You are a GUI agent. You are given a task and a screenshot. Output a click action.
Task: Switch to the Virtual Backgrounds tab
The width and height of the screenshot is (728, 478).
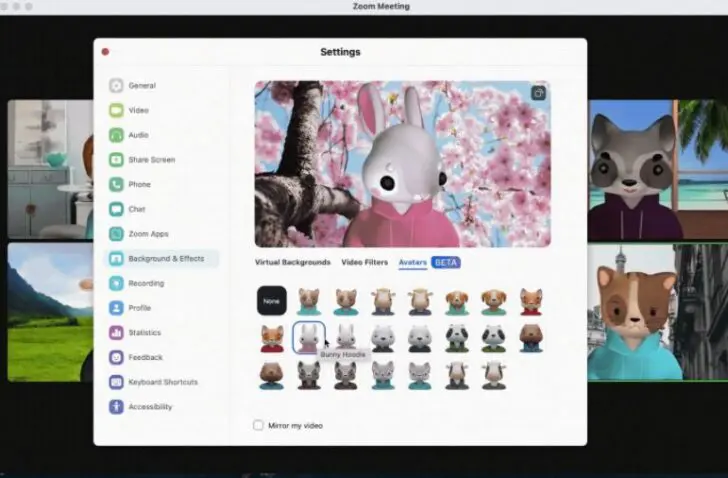[x=292, y=262]
